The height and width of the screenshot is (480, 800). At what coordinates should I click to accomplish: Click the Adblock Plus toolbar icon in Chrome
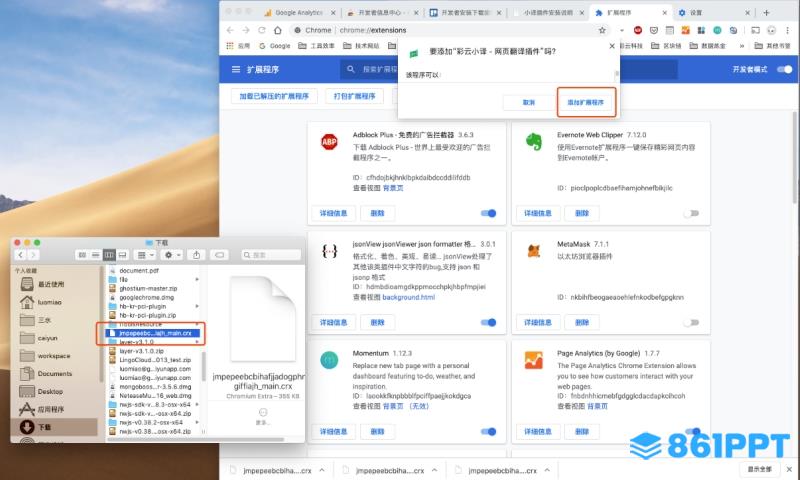tap(638, 30)
